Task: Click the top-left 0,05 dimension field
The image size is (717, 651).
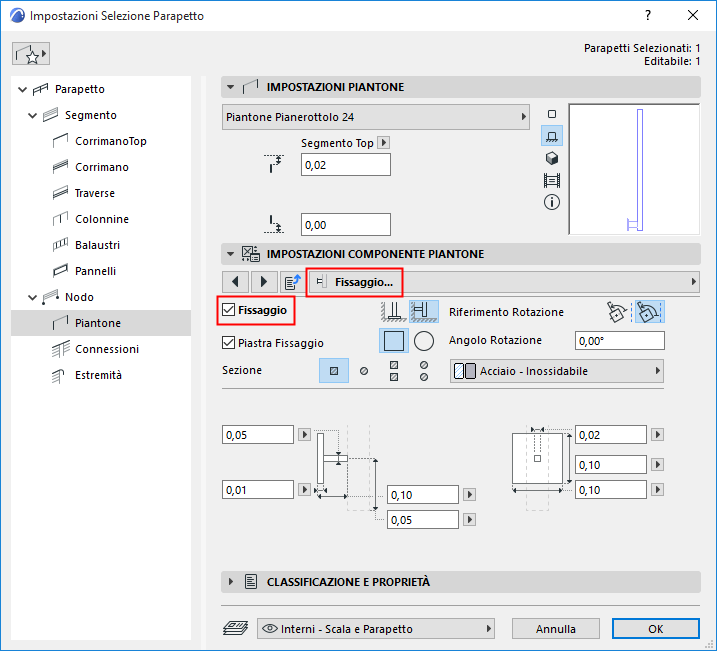Action: (258, 434)
